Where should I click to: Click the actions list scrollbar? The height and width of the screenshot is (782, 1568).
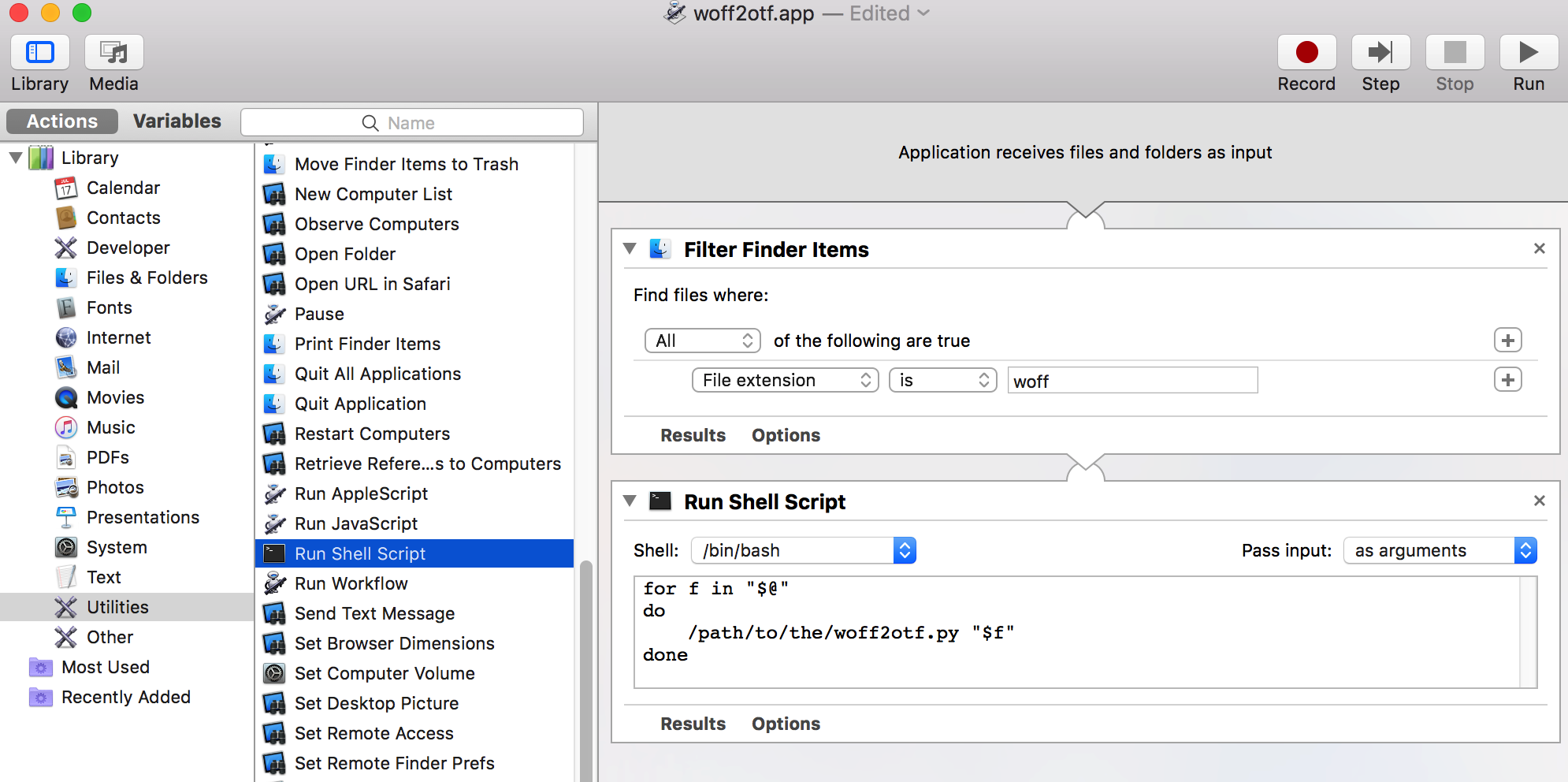tap(586, 670)
